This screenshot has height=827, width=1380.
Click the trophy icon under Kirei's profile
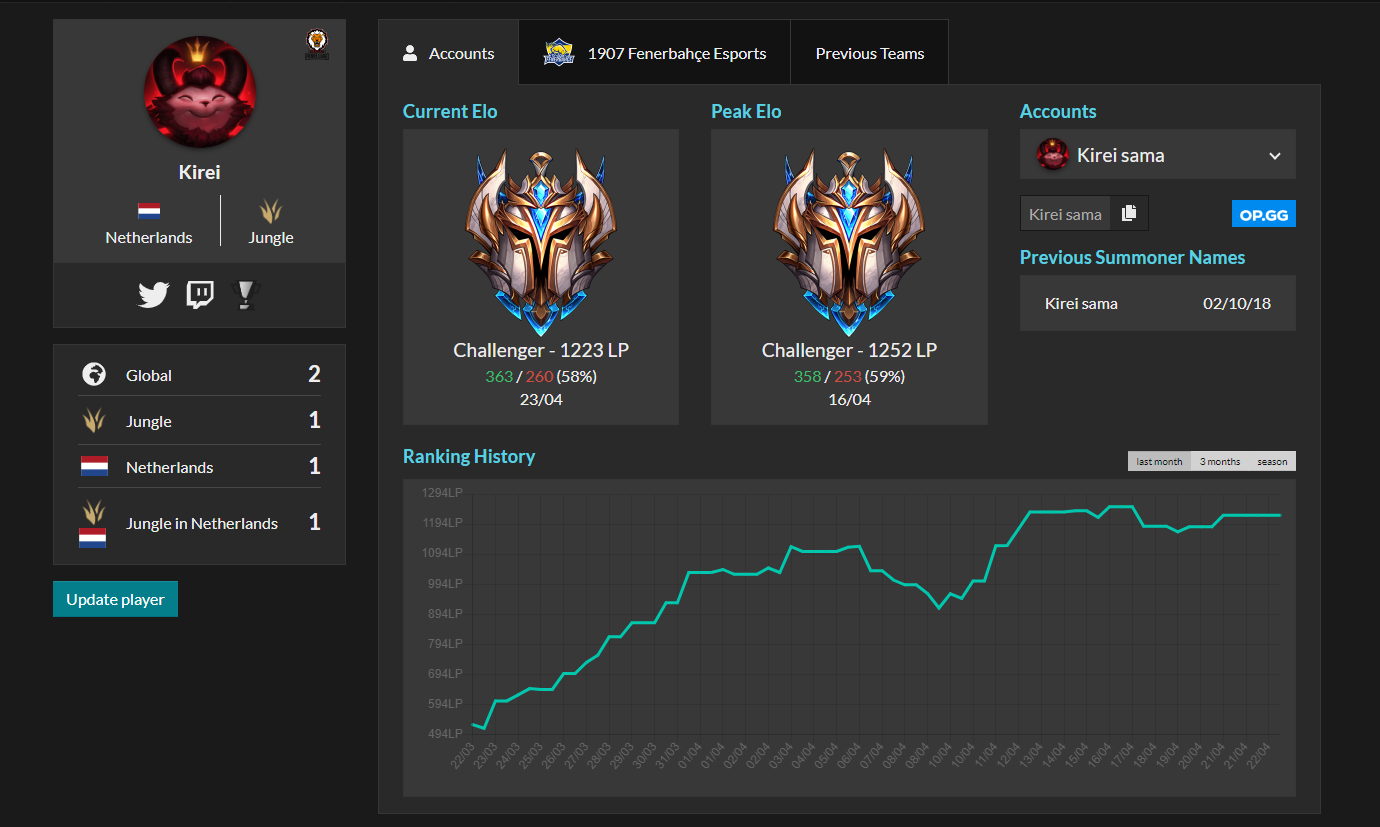coord(246,295)
